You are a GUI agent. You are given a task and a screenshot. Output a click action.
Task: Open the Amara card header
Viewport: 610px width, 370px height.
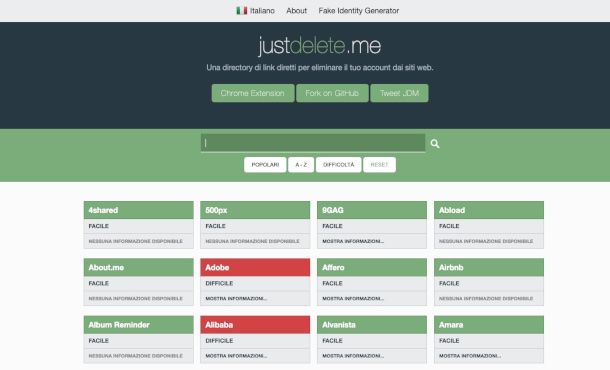489,324
